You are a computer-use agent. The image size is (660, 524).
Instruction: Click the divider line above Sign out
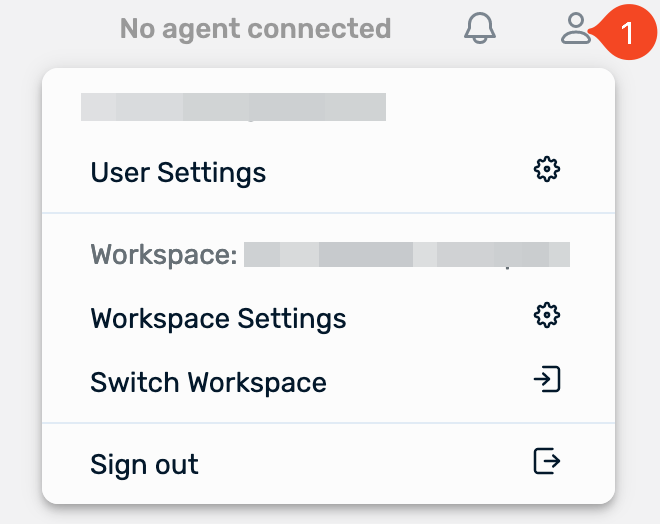pos(328,423)
